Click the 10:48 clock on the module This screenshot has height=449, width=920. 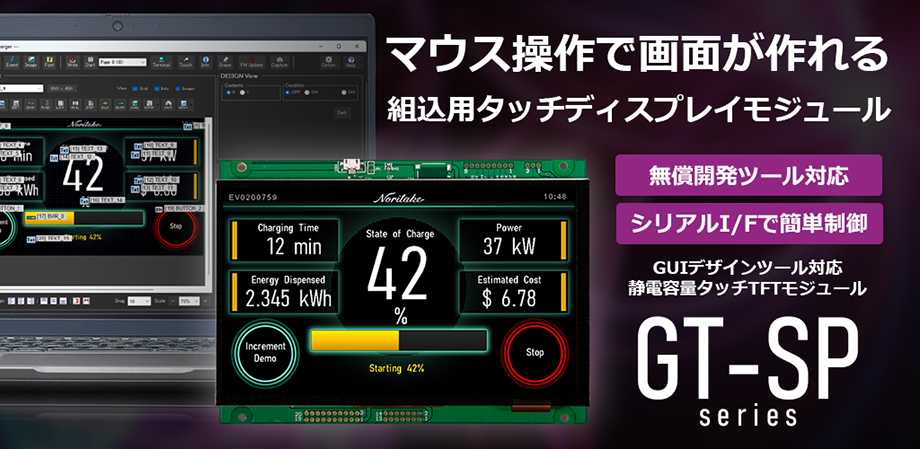pos(554,197)
